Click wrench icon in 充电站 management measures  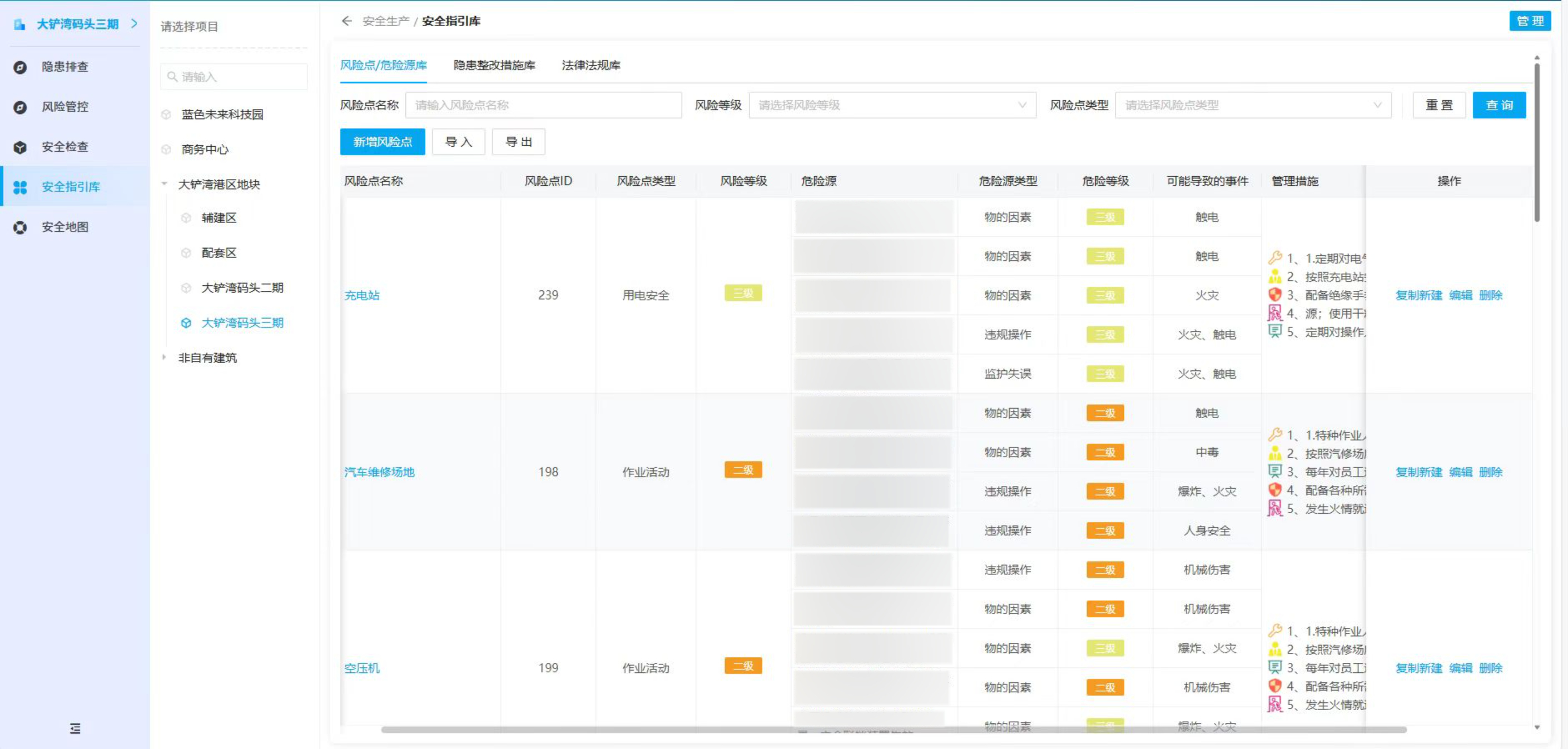coord(1274,257)
